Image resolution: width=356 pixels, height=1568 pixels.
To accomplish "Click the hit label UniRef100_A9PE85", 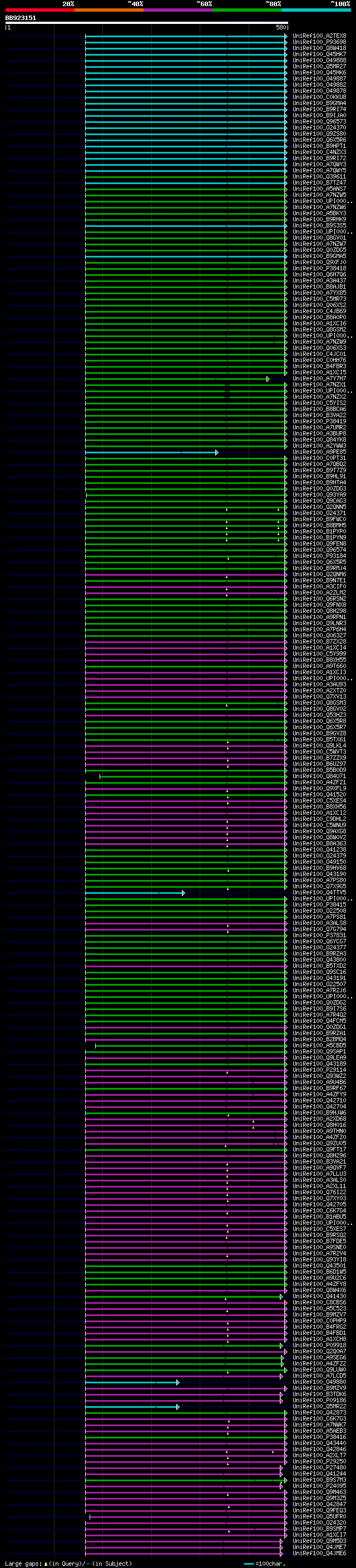I will [x=319, y=452].
